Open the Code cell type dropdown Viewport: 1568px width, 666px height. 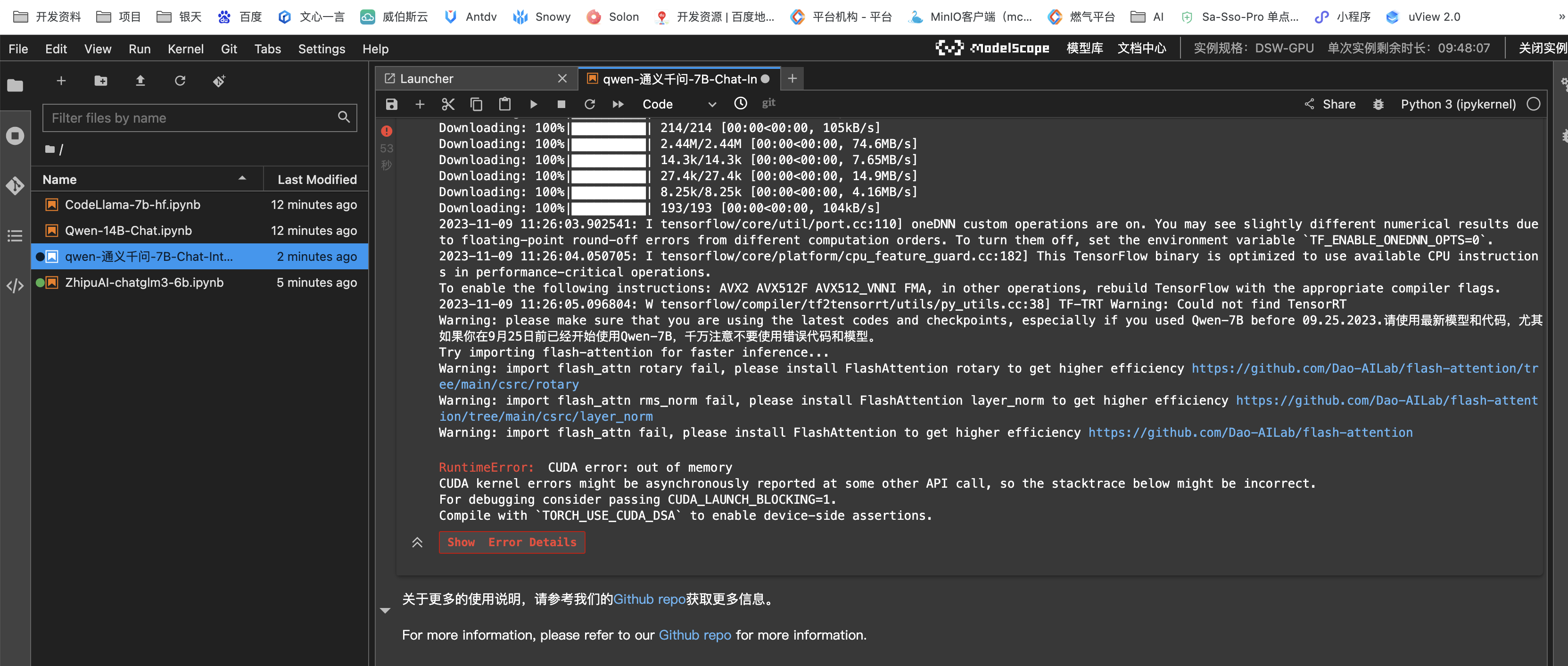(678, 104)
